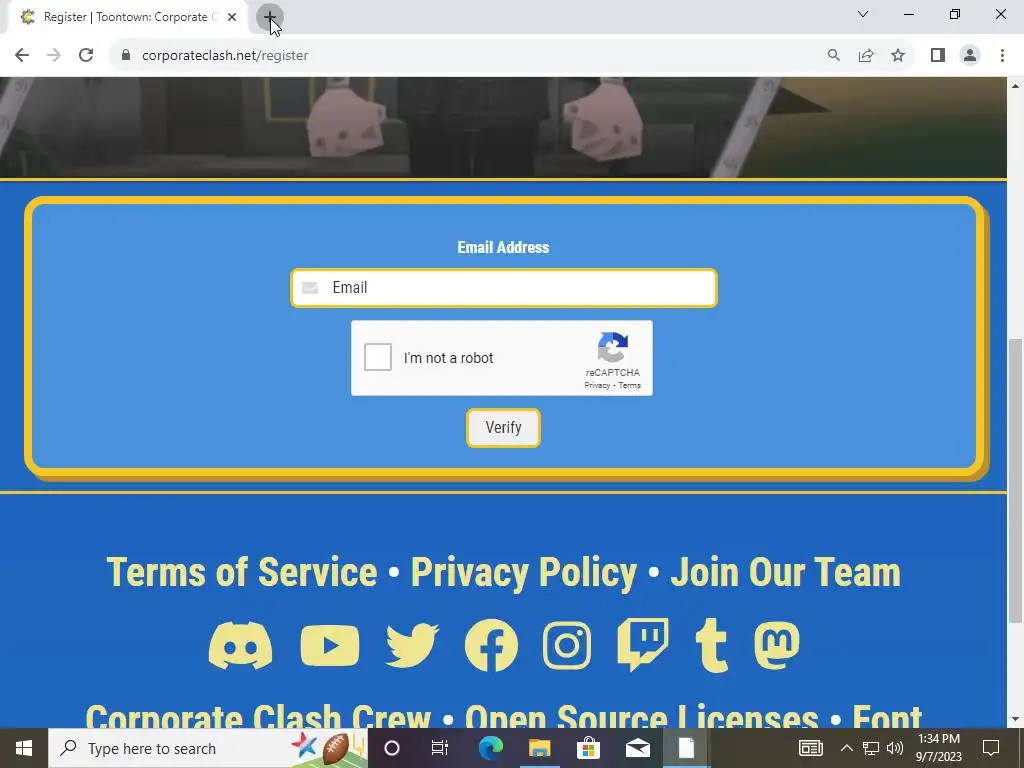Open the YouTube social icon
This screenshot has height=768, width=1024.
pyautogui.click(x=330, y=645)
